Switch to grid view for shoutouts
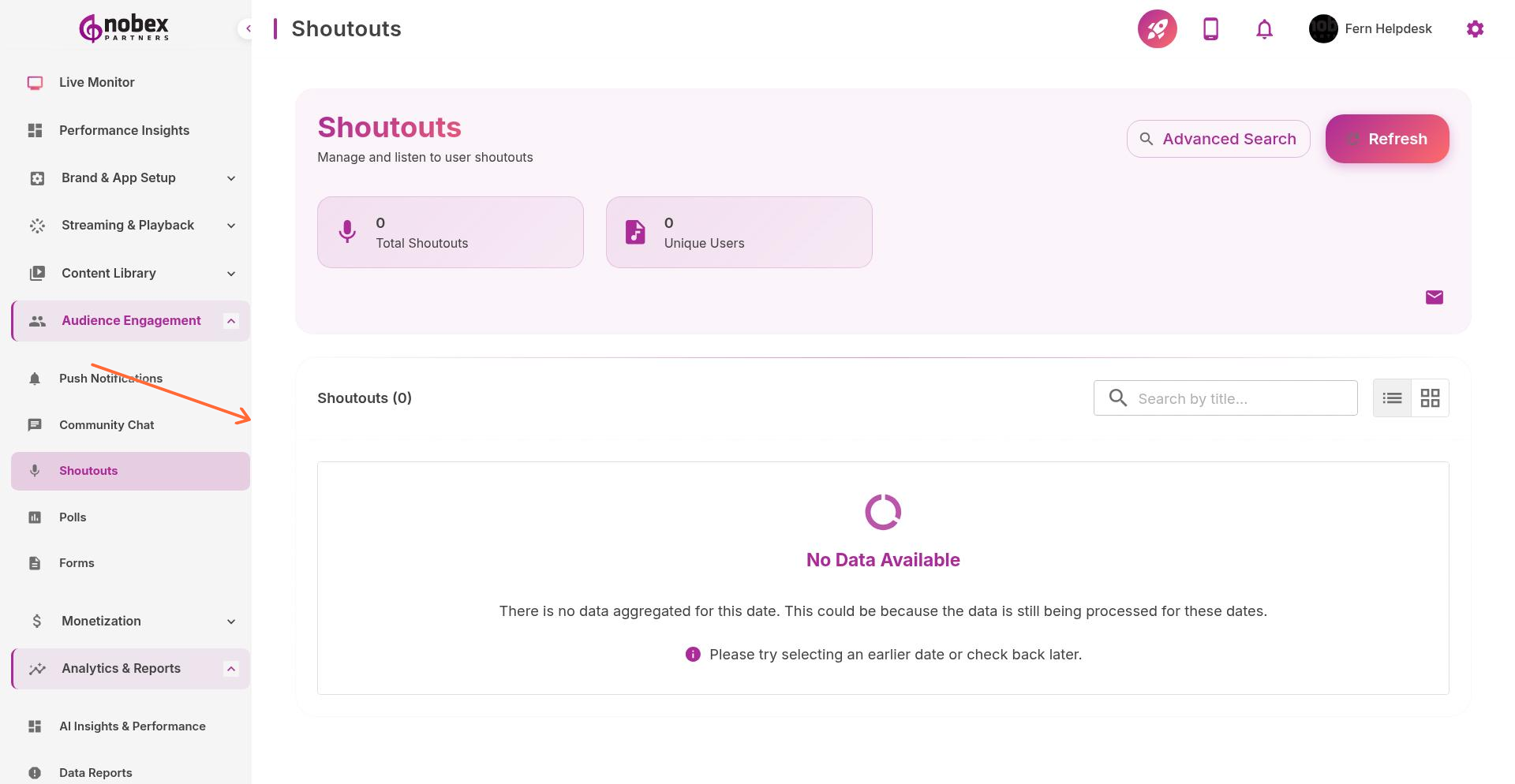1515x784 pixels. pyautogui.click(x=1430, y=398)
